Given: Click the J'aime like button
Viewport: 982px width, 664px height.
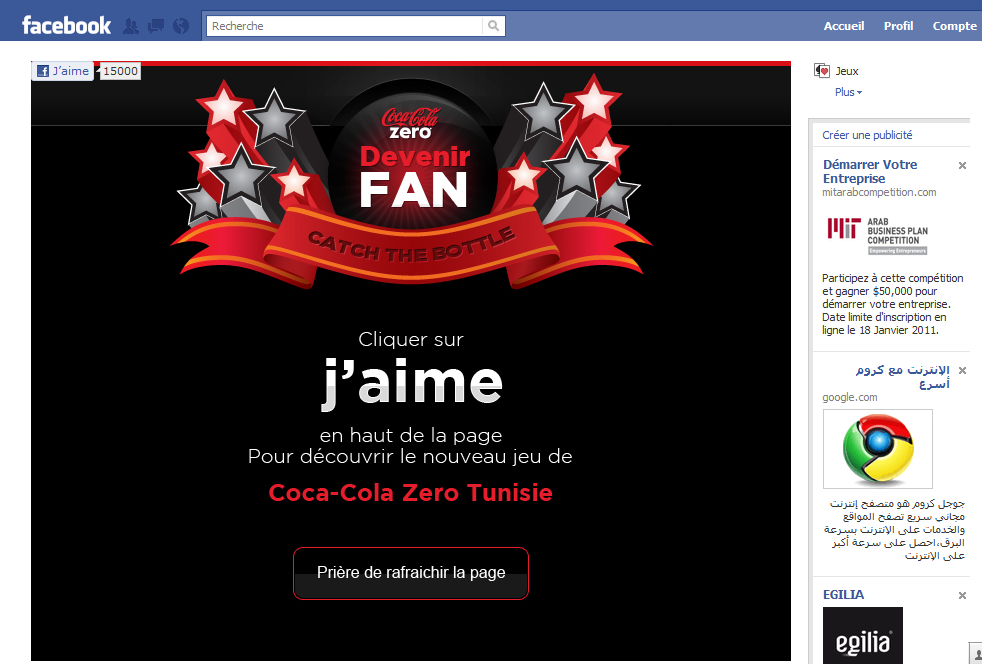Looking at the screenshot, I should 63,71.
